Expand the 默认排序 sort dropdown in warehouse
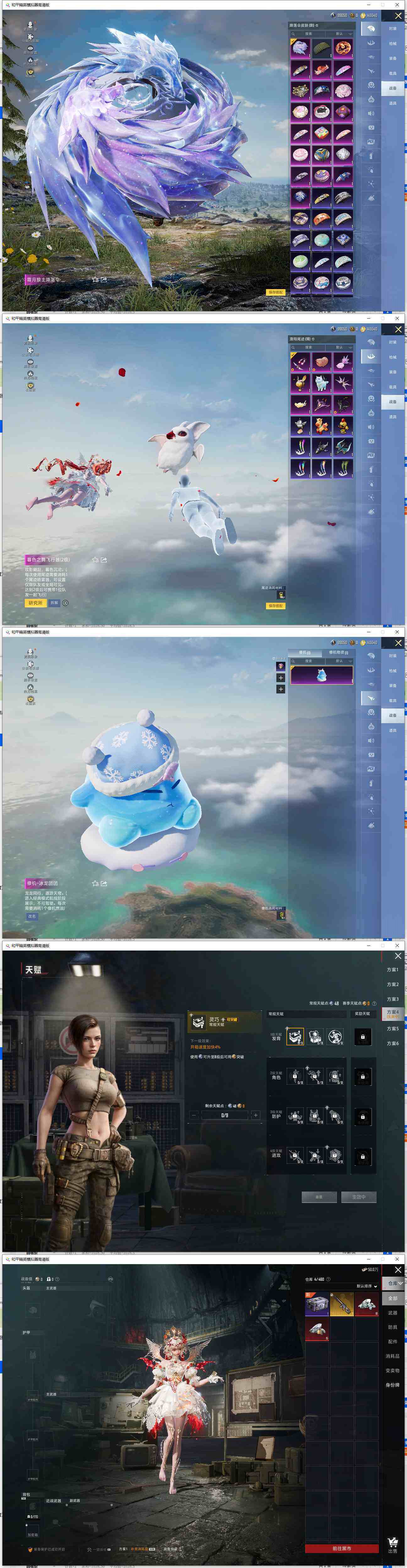The image size is (407, 1568). click(x=366, y=1286)
